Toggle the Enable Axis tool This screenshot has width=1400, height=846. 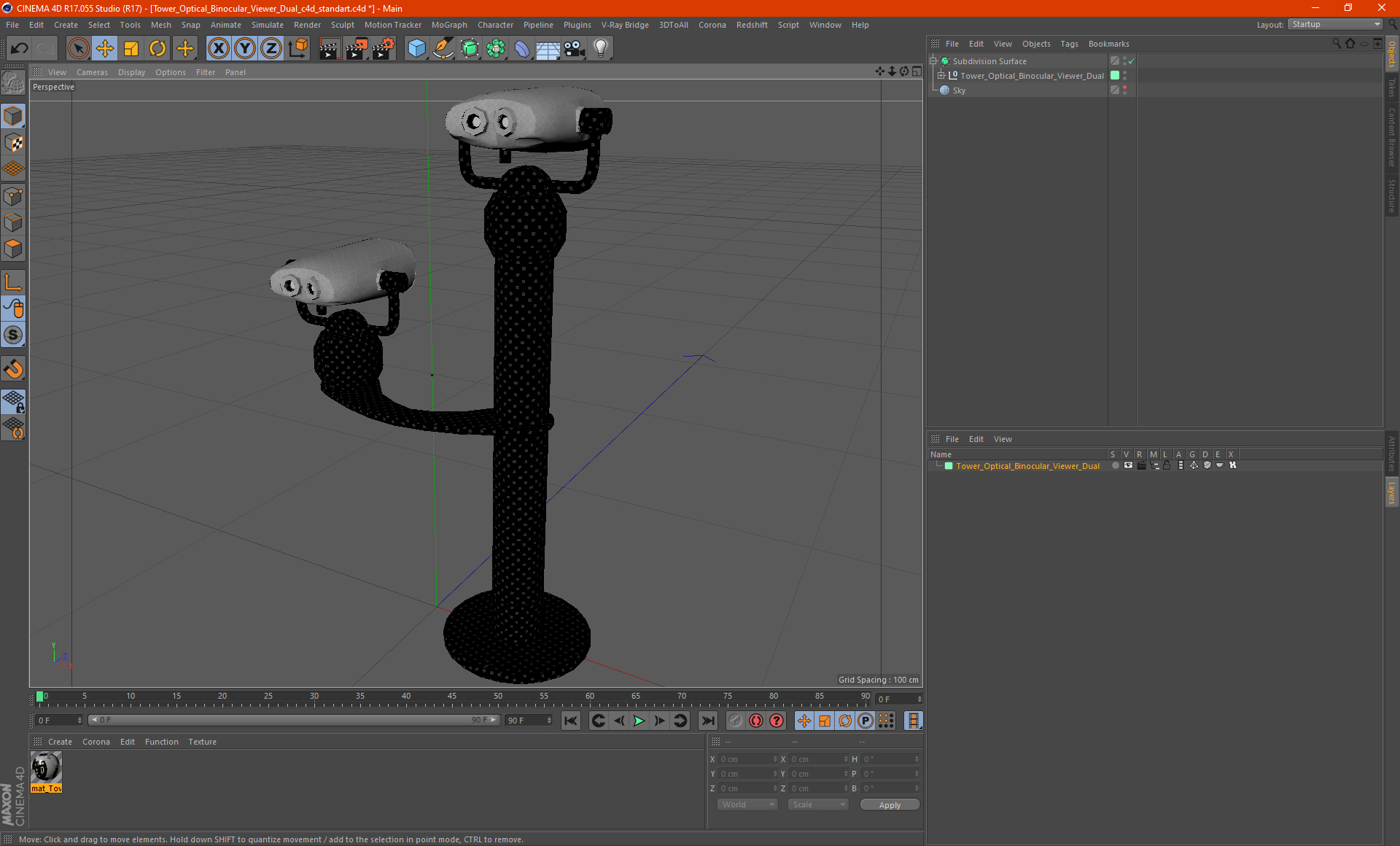click(x=13, y=282)
